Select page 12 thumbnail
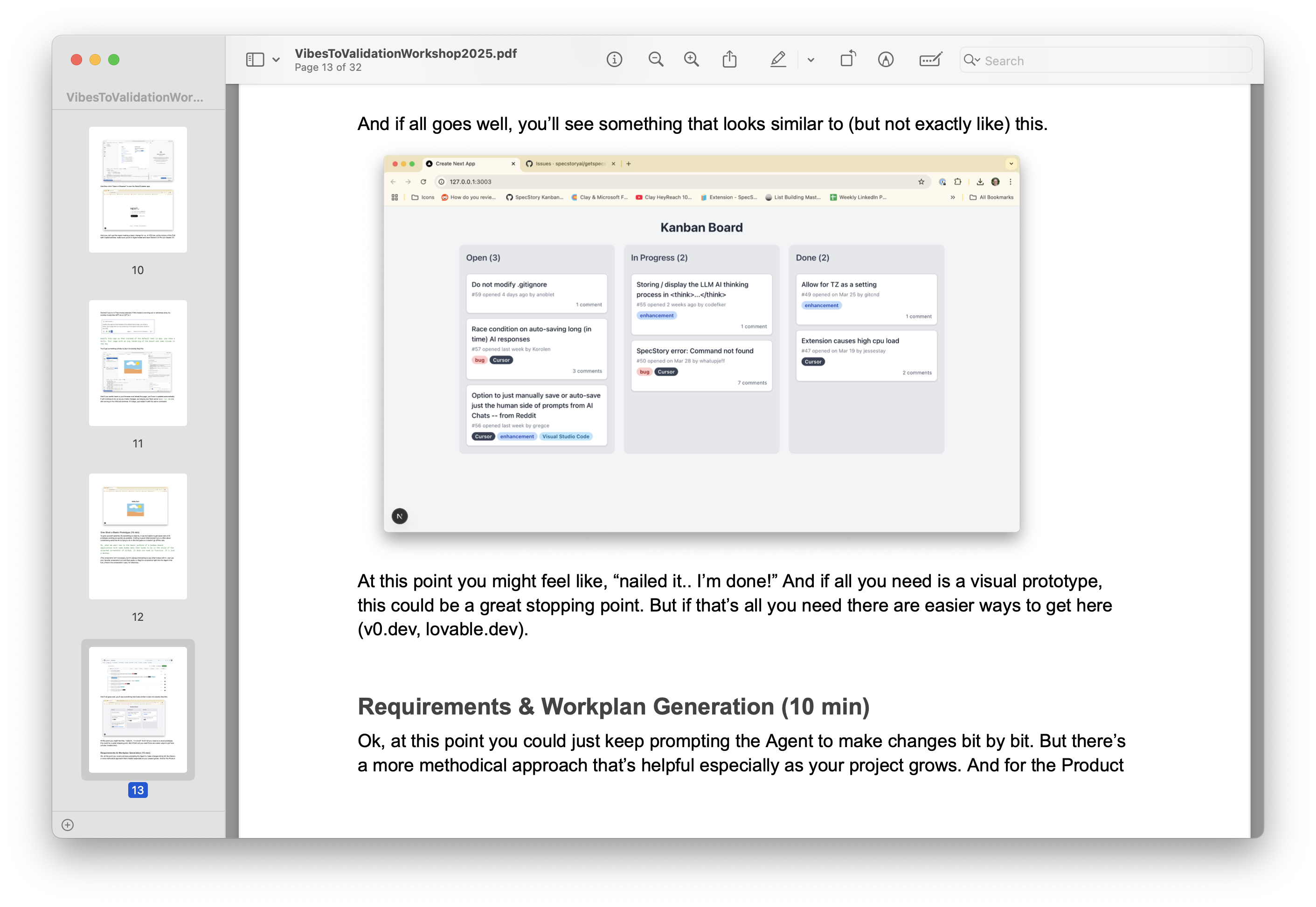This screenshot has height=907, width=1316. [138, 536]
